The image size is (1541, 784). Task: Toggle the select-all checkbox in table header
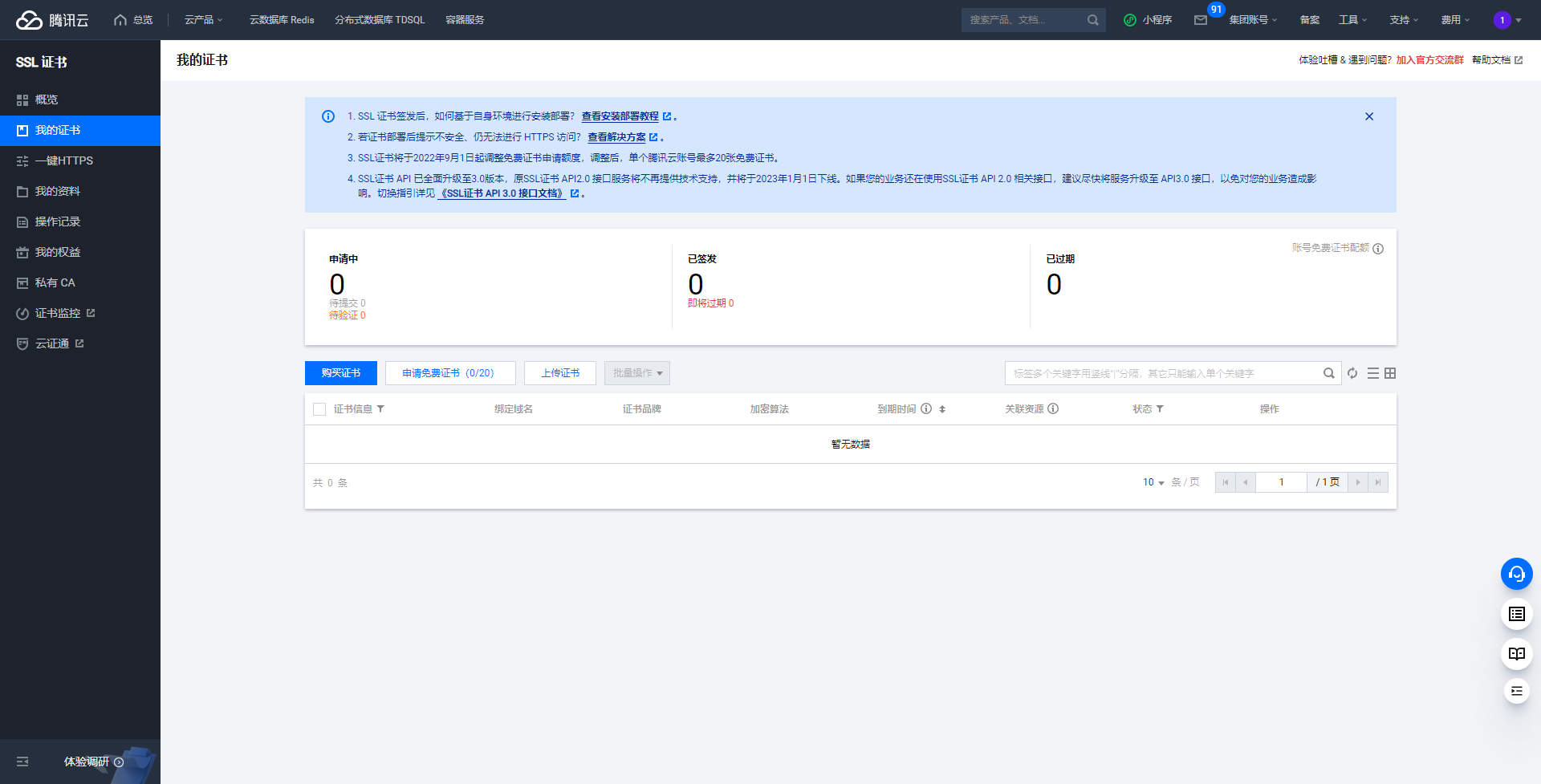pos(319,409)
